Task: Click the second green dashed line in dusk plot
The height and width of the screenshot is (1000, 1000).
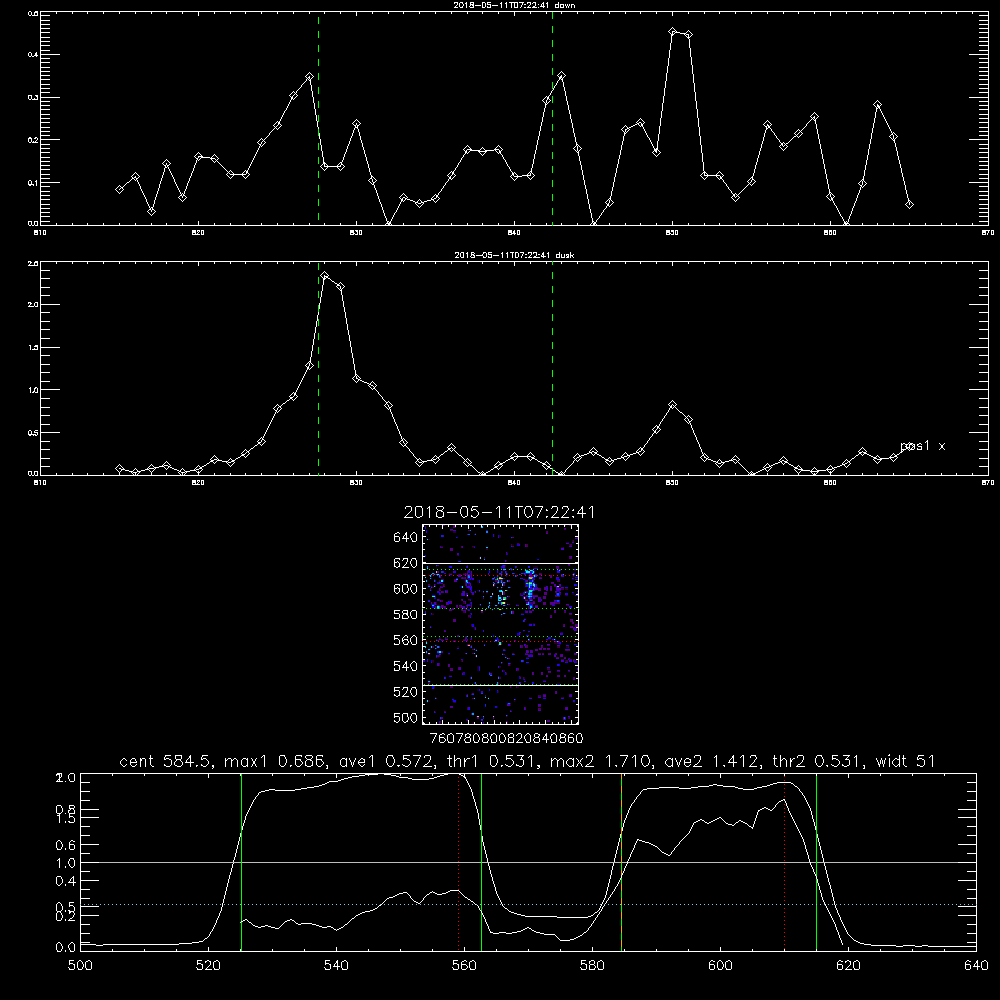Action: pos(552,369)
